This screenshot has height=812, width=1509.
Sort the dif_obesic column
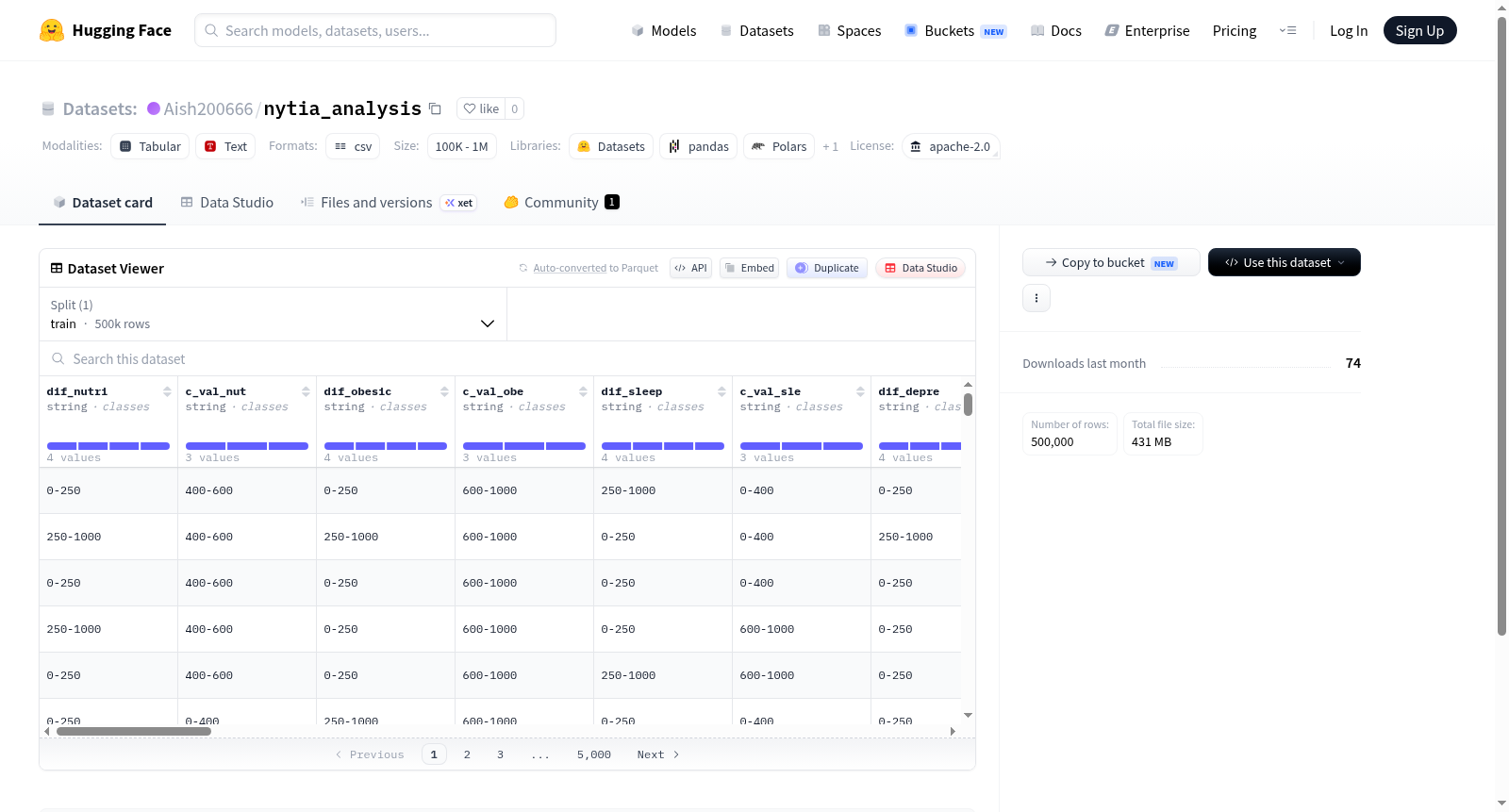(x=444, y=391)
